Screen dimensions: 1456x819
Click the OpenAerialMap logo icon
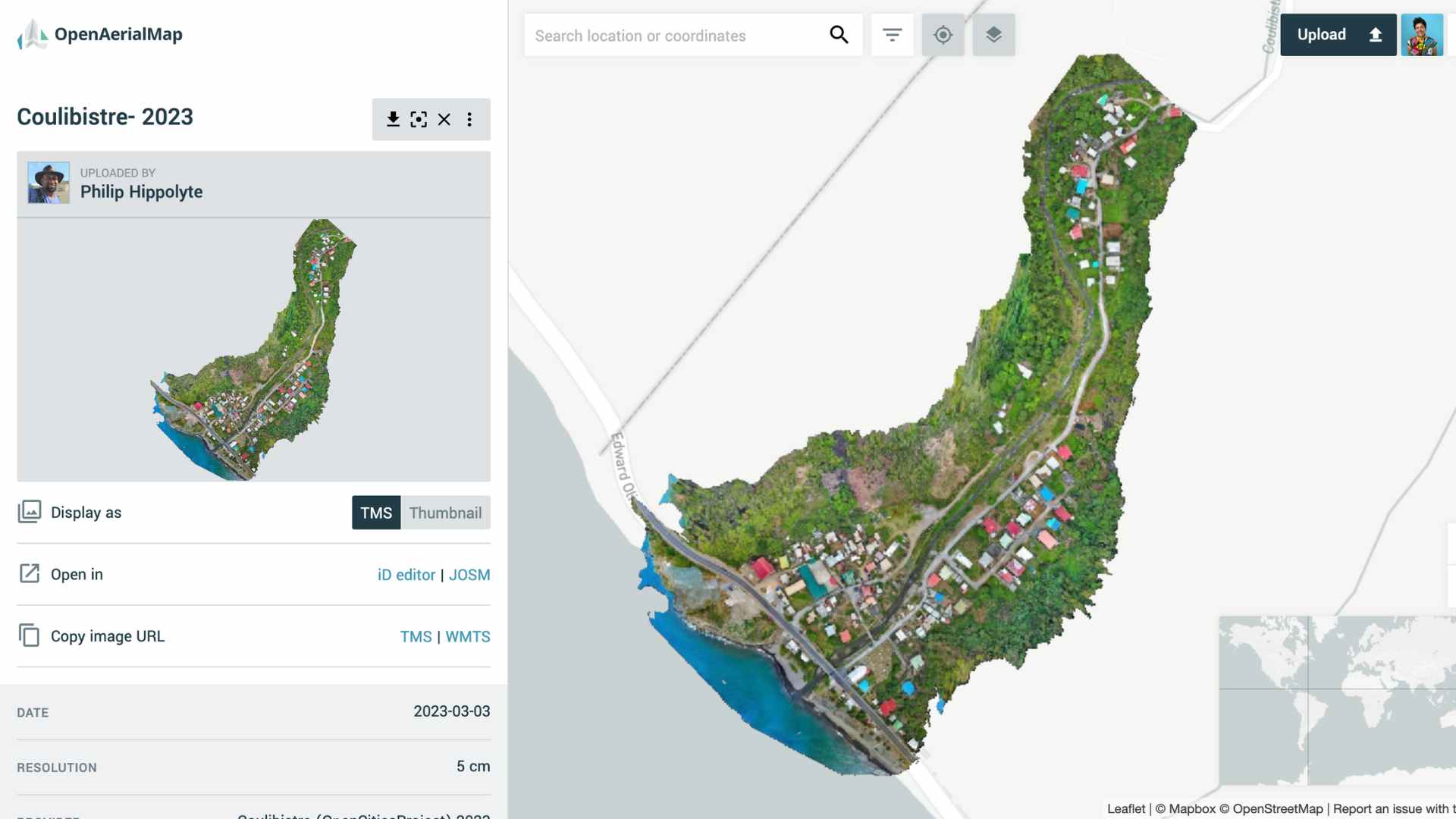point(32,34)
